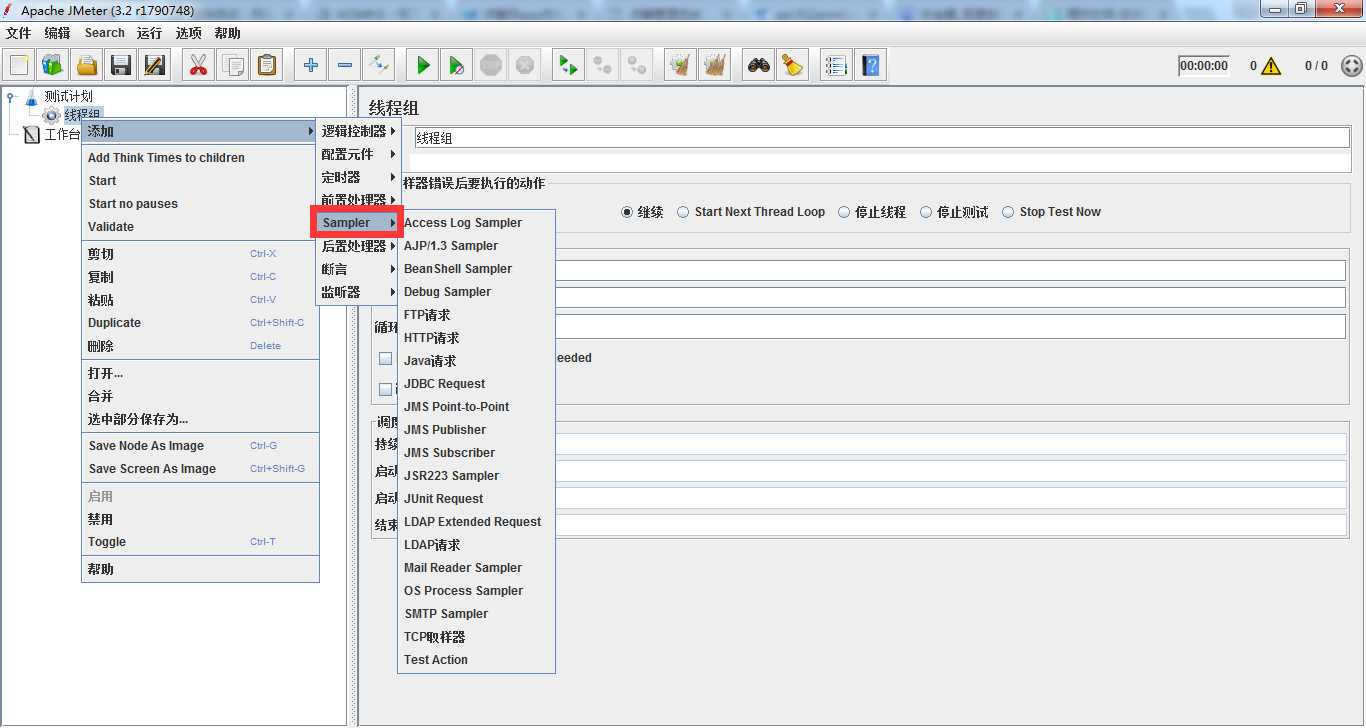The height and width of the screenshot is (728, 1366).
Task: Choose JDBC Request sampler
Action: click(476, 384)
